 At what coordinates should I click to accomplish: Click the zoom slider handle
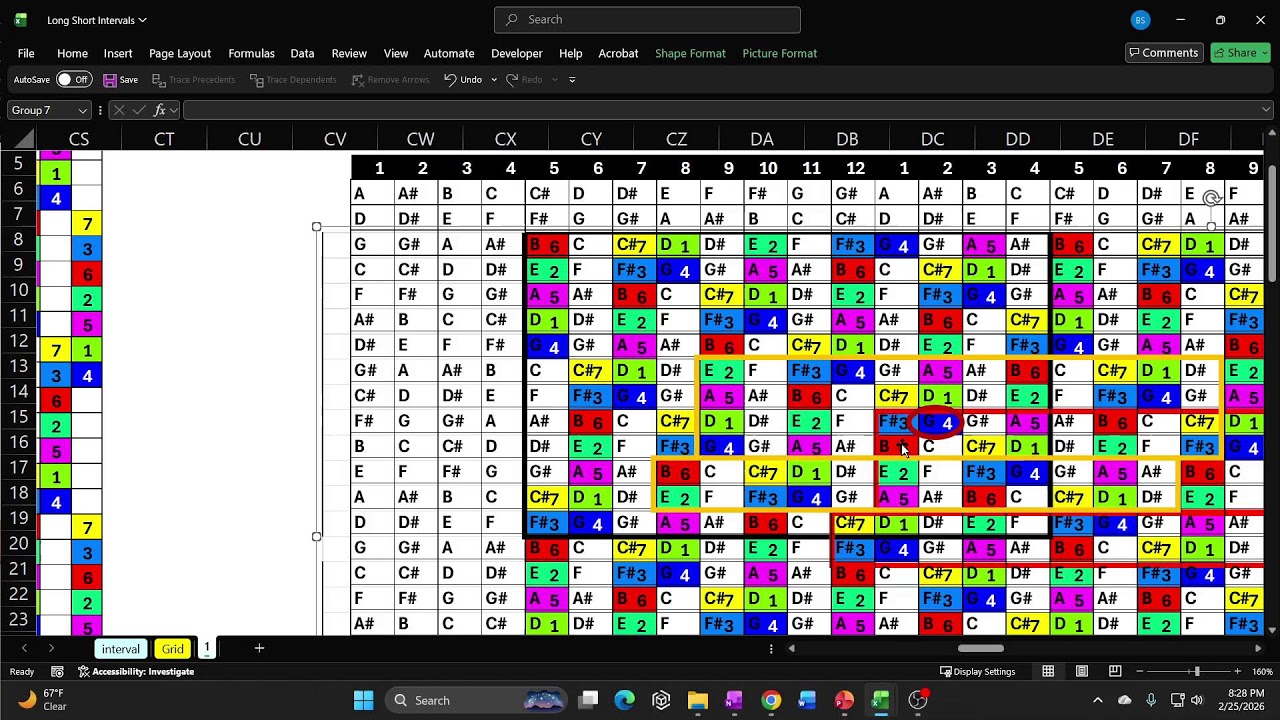[1197, 672]
